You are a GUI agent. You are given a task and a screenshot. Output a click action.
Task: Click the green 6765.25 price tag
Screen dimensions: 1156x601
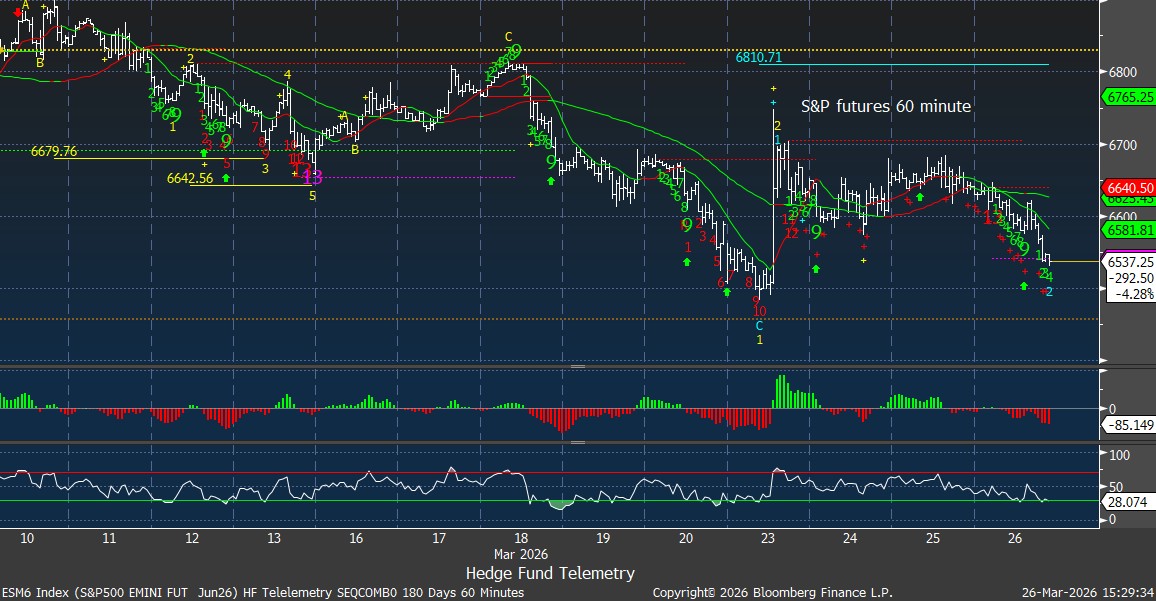(1128, 97)
